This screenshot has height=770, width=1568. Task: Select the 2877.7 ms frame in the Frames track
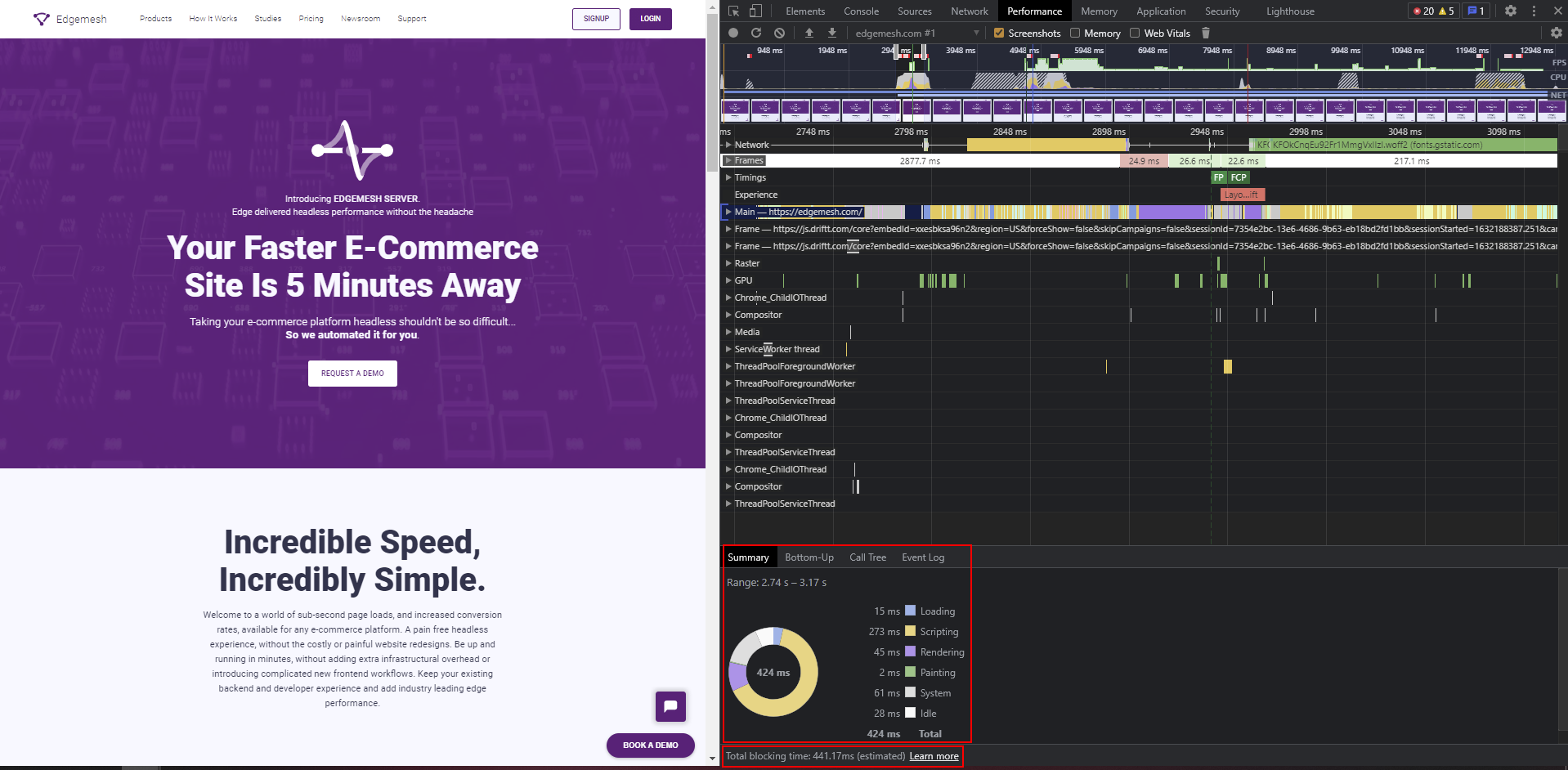click(x=921, y=161)
